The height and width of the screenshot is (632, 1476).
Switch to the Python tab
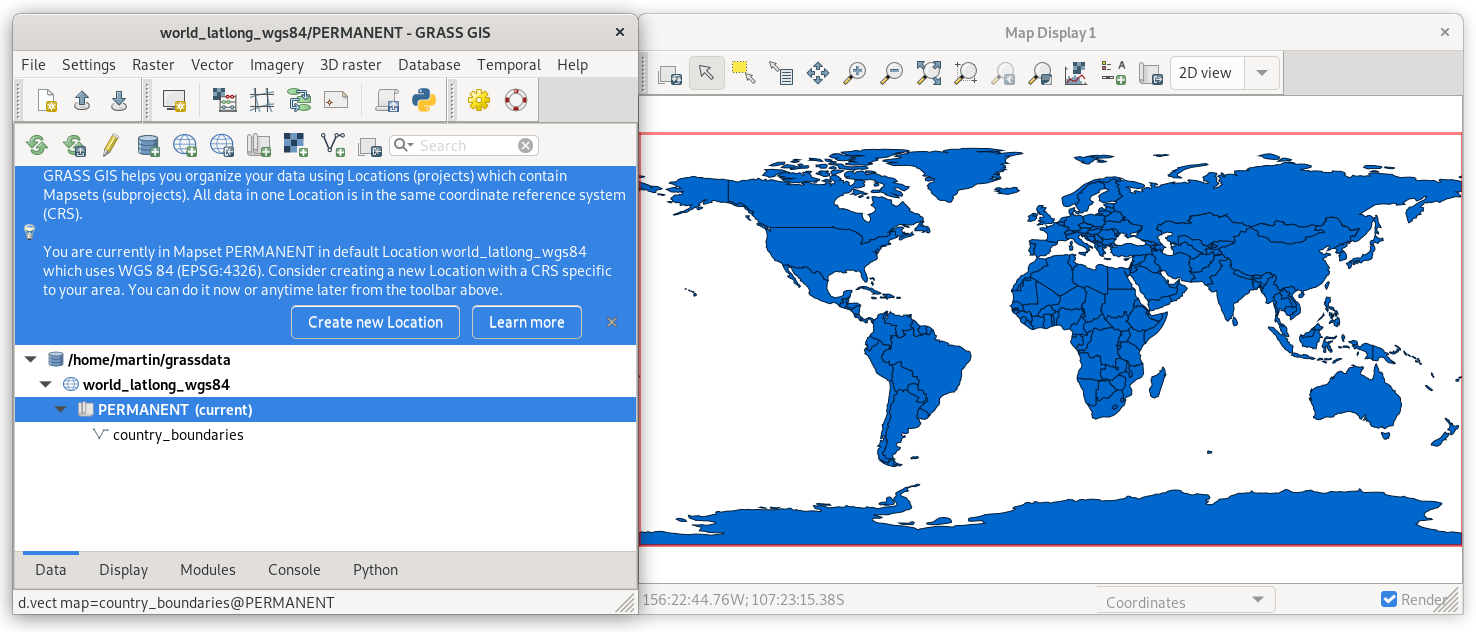pyautogui.click(x=376, y=570)
